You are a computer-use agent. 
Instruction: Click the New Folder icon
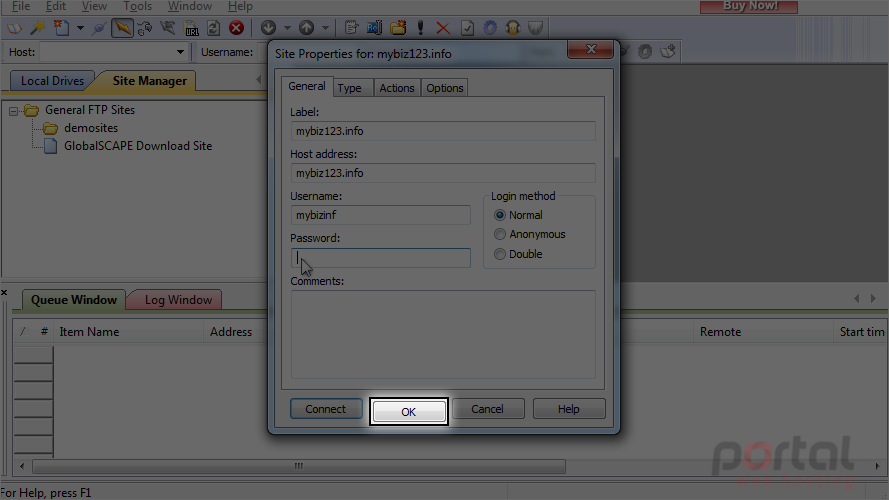398,27
